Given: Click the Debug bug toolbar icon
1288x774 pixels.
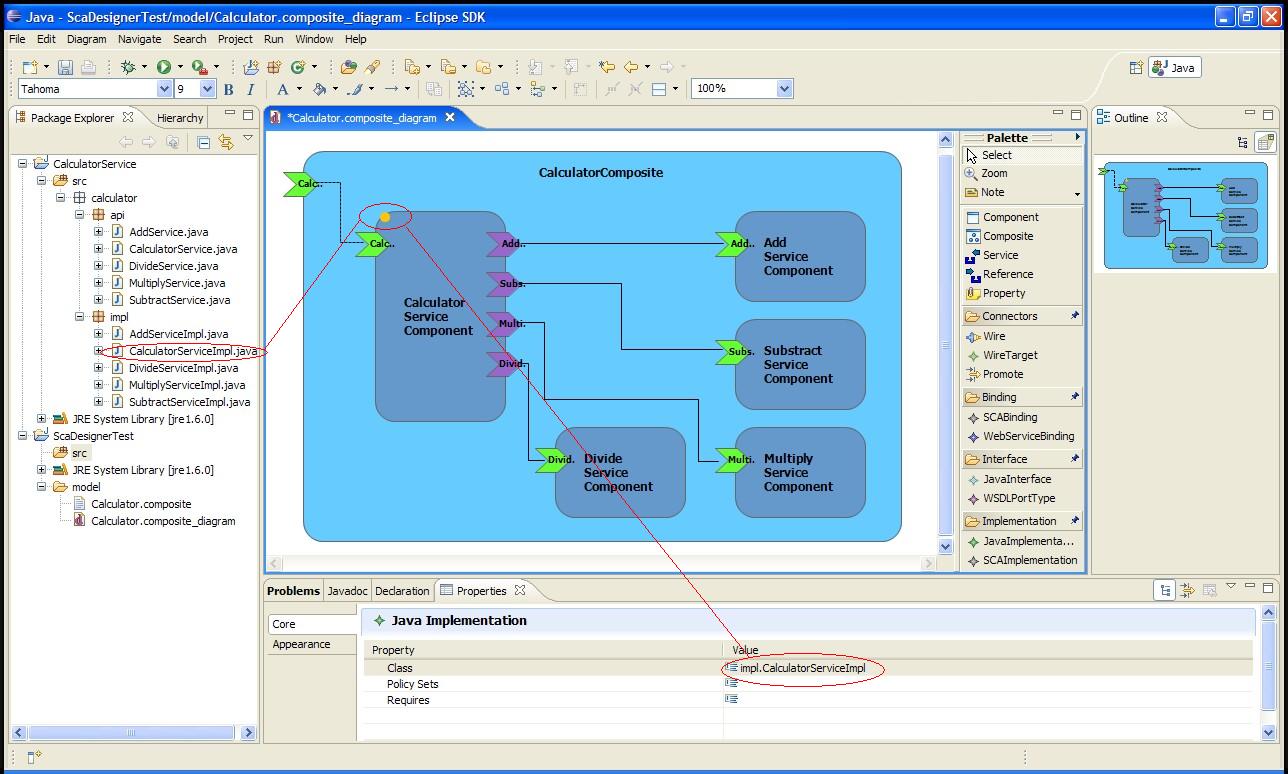Looking at the screenshot, I should [x=128, y=67].
